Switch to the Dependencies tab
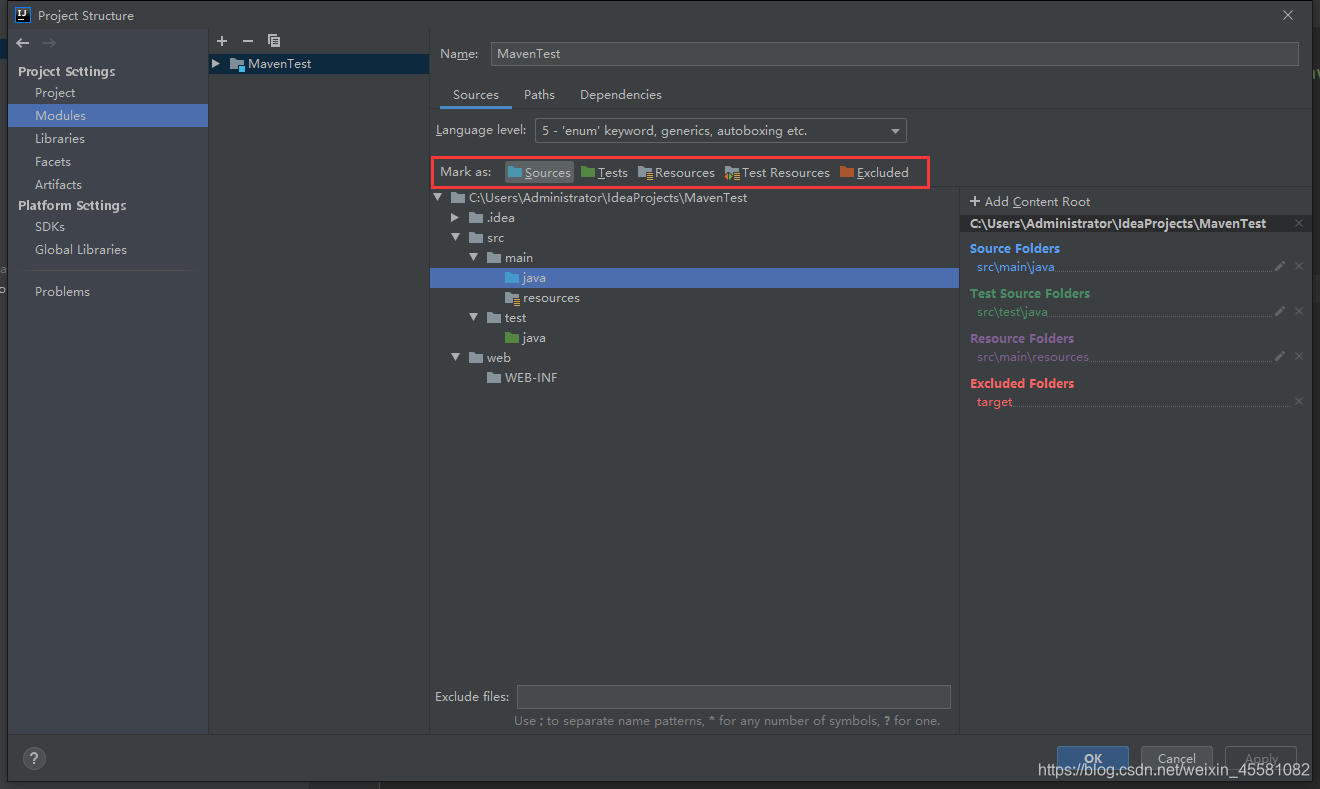 621,95
